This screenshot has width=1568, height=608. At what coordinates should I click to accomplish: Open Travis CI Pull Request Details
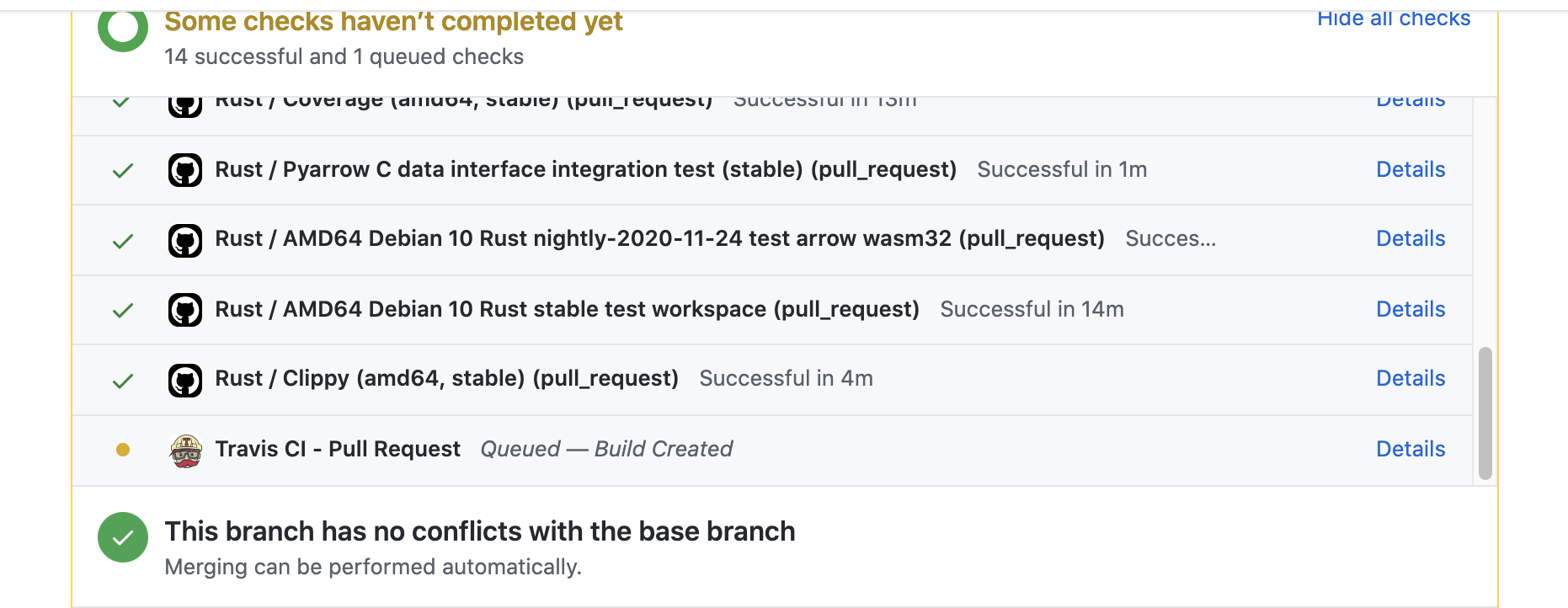click(1410, 449)
